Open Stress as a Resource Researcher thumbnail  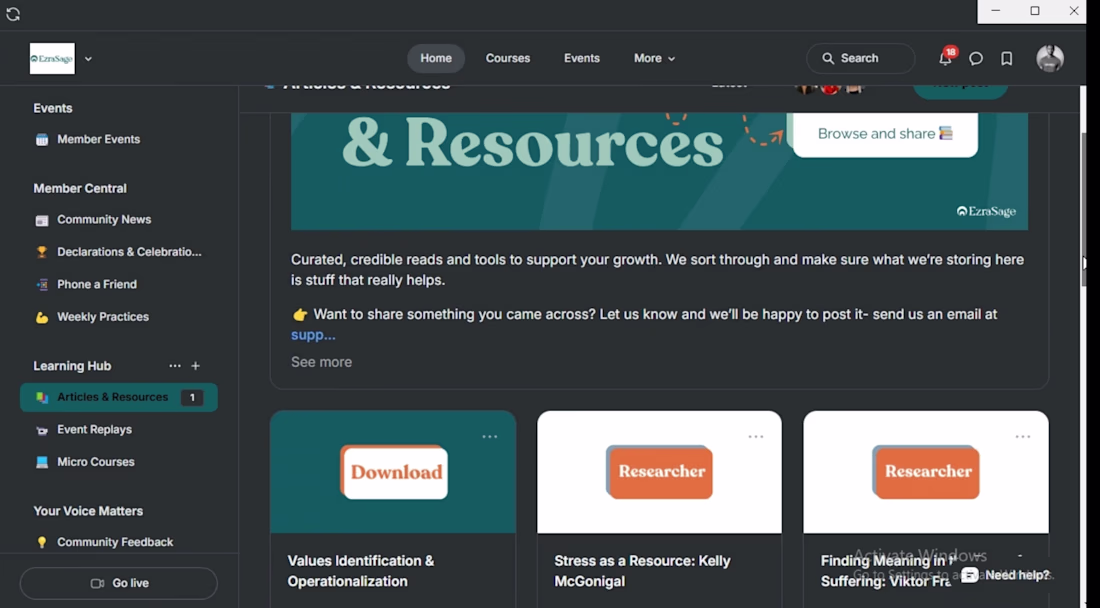(659, 472)
